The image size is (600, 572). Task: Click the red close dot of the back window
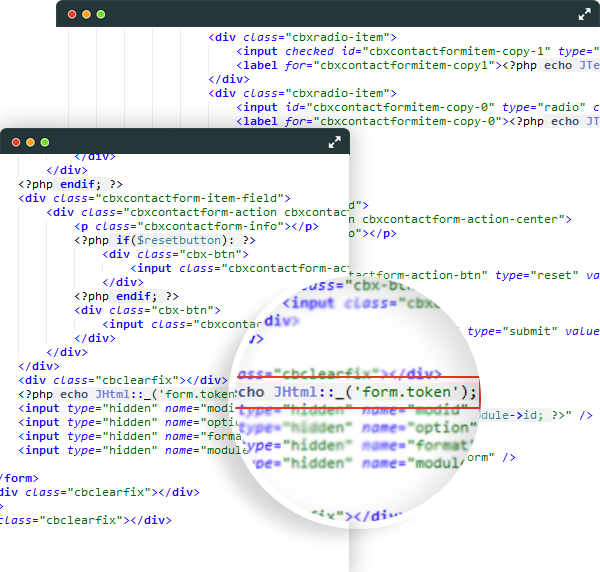click(x=72, y=15)
